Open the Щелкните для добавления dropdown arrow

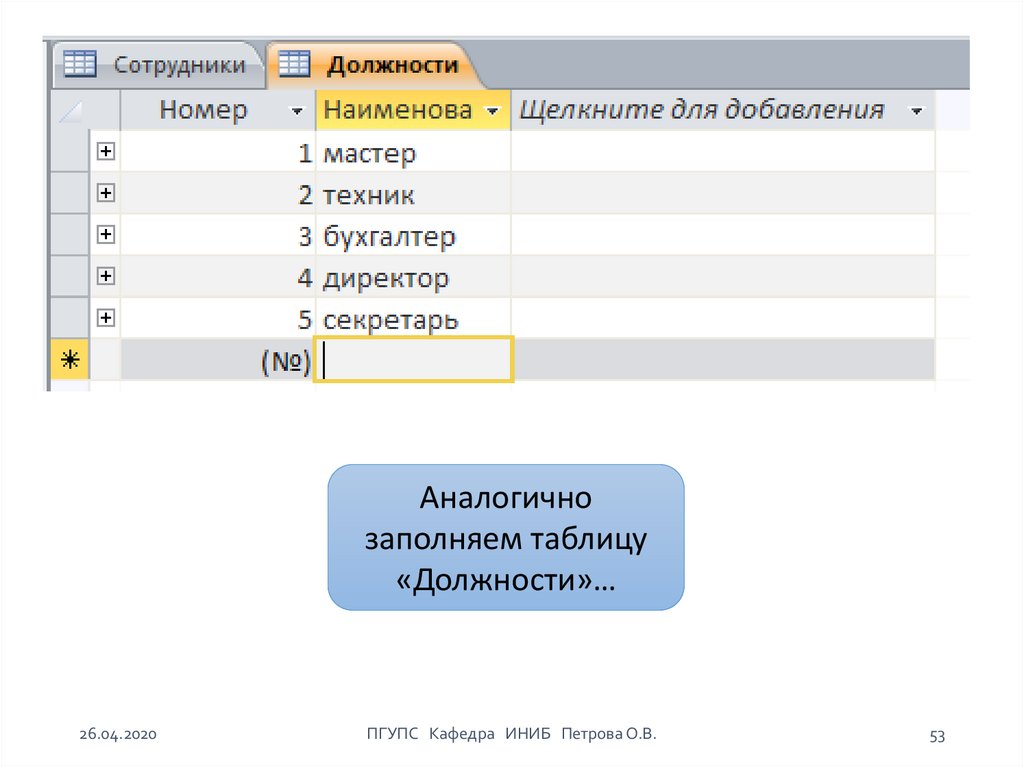point(916,111)
